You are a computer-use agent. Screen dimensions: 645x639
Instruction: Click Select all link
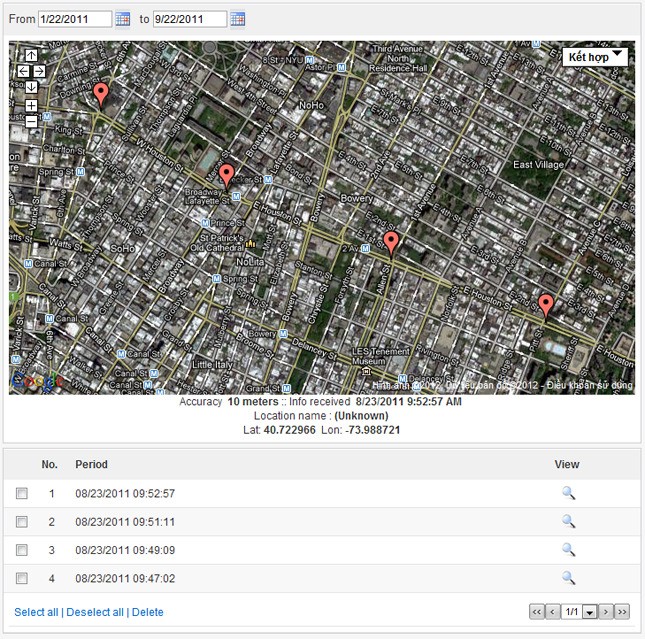pos(36,612)
